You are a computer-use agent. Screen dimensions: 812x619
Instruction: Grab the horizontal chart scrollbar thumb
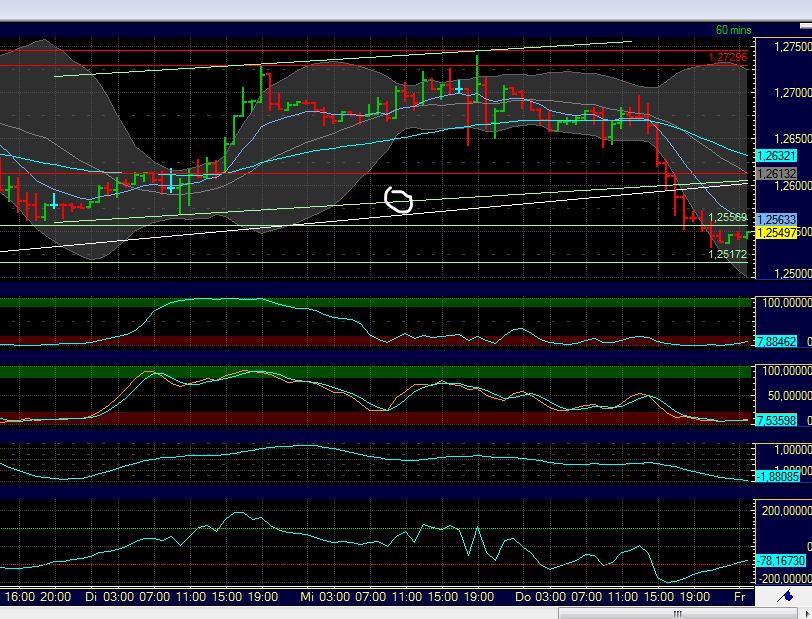677,614
